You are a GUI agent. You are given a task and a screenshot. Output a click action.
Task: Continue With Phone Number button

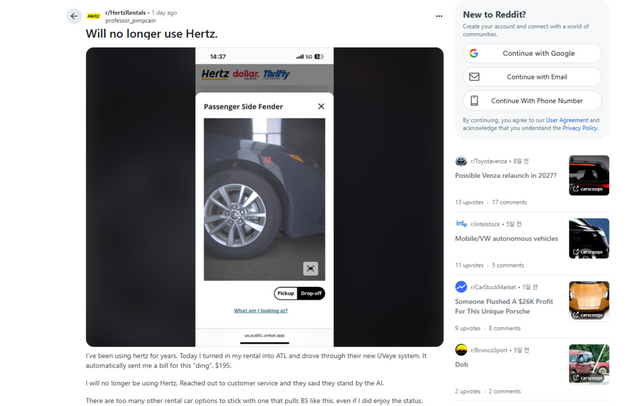532,100
